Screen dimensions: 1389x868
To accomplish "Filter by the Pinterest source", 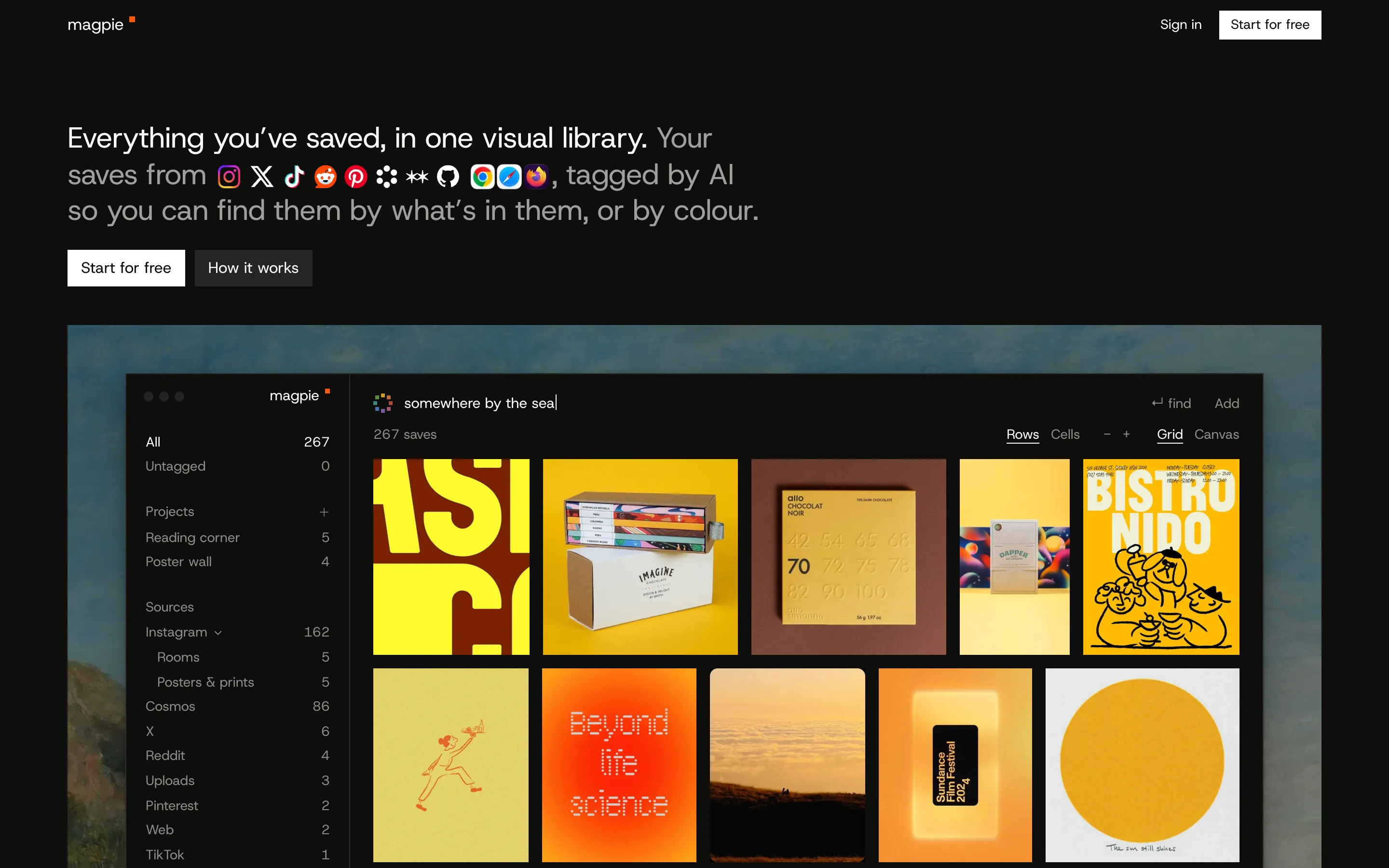I will [x=237, y=805].
